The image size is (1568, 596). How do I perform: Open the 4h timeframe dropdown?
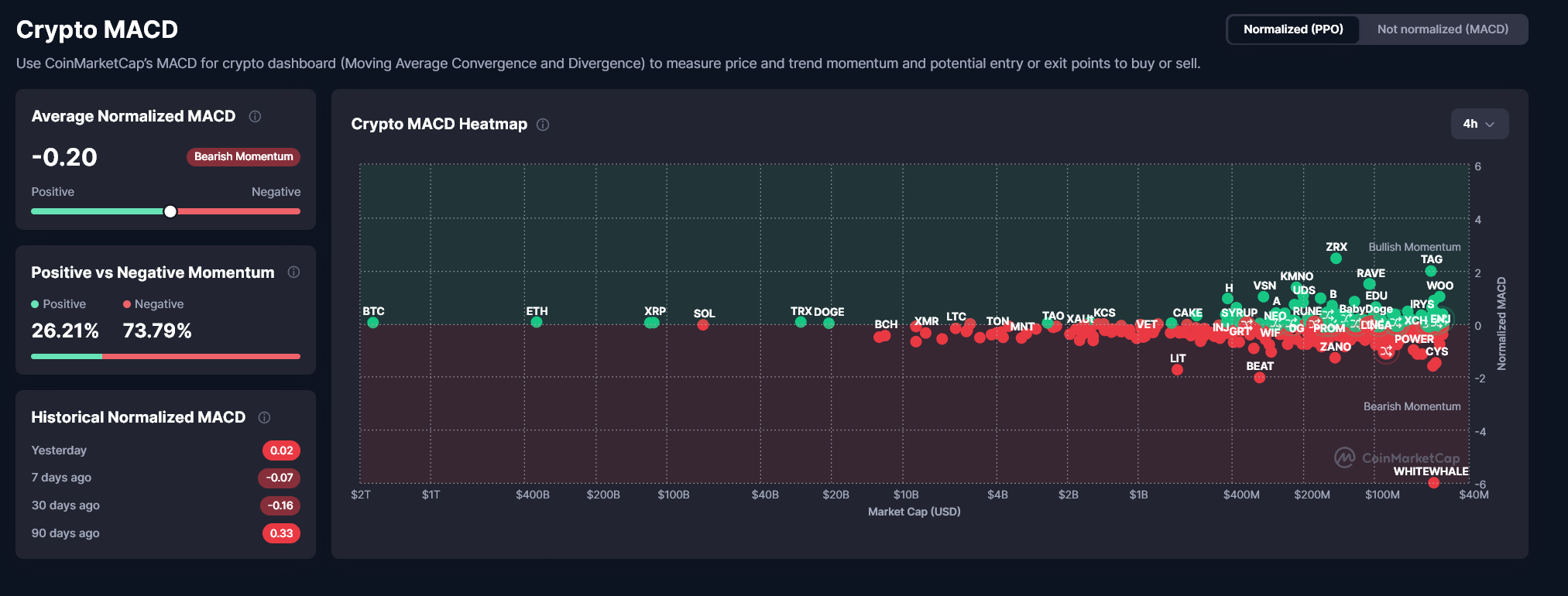click(x=1478, y=124)
